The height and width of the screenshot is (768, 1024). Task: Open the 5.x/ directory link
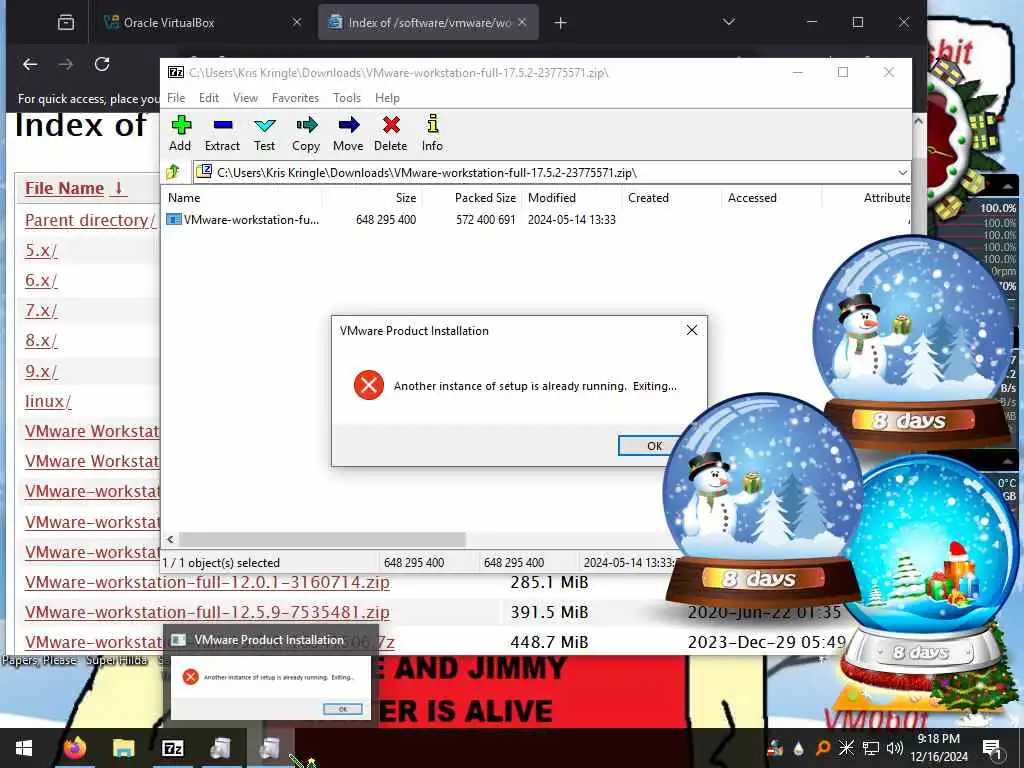[41, 250]
